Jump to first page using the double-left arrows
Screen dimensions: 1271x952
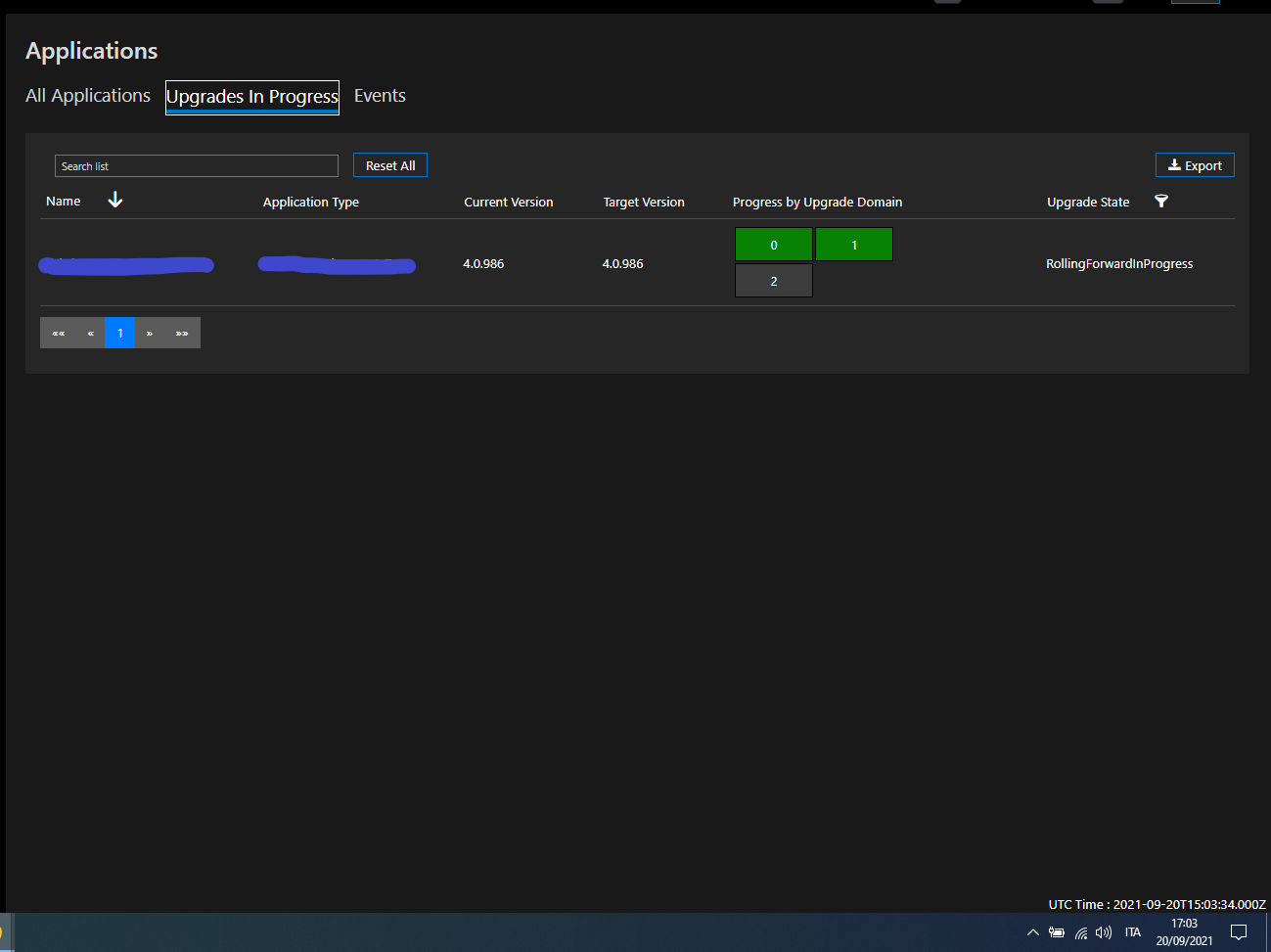point(58,333)
